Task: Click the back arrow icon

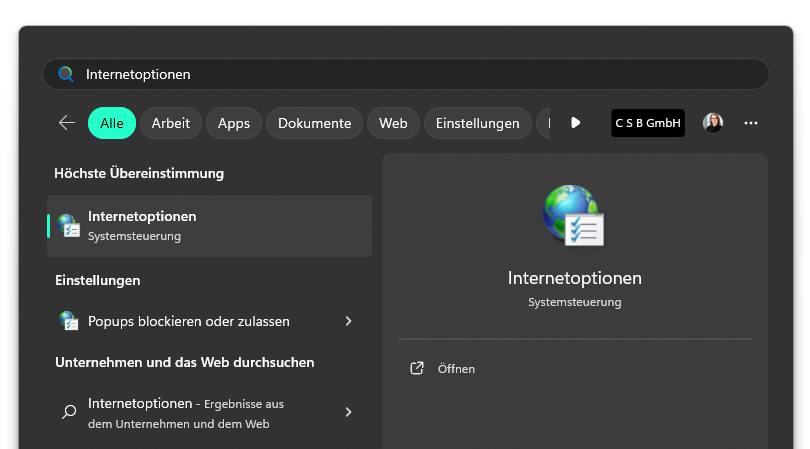Action: pos(67,123)
